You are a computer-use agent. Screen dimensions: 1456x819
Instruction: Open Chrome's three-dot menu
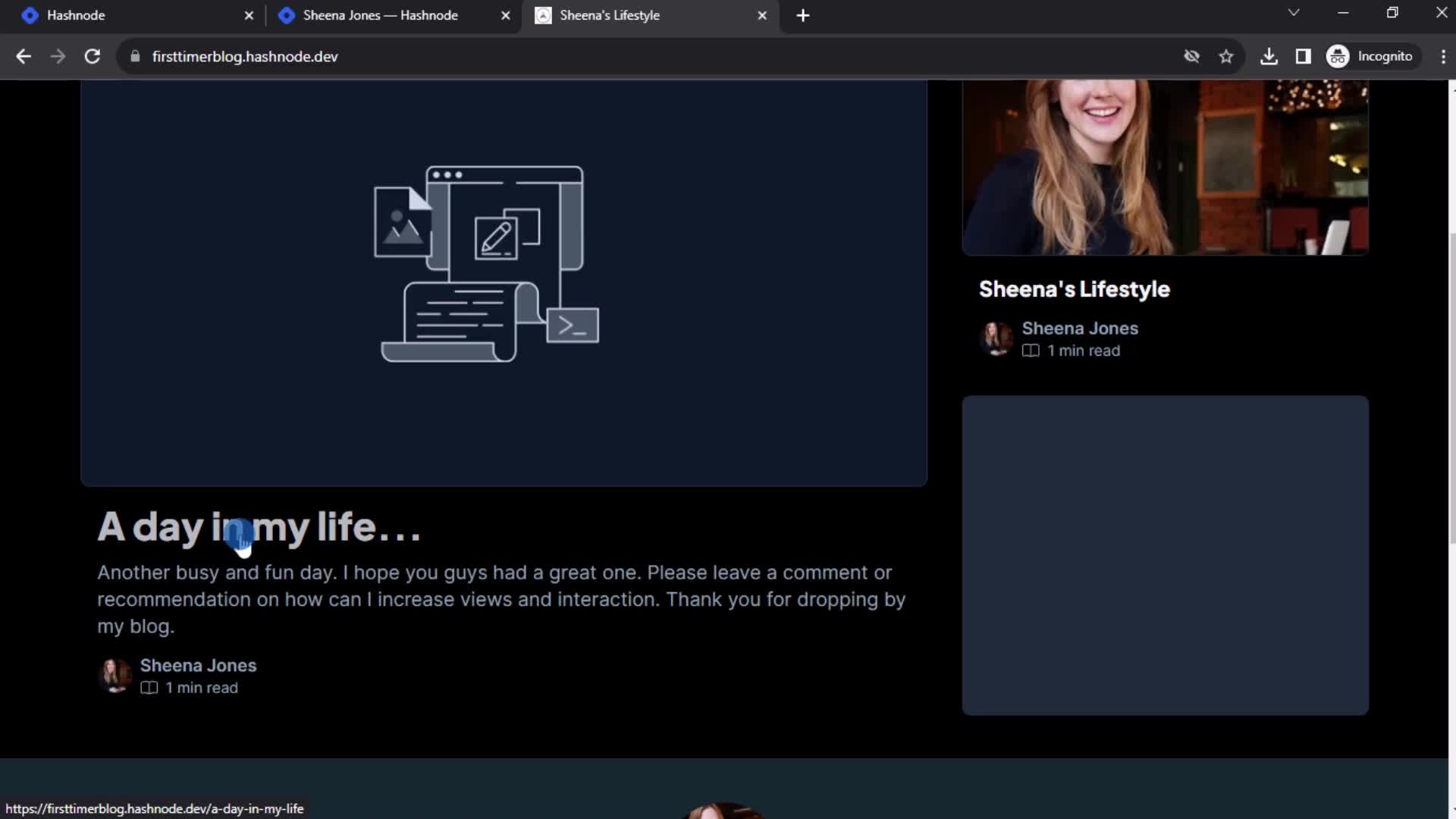click(x=1442, y=57)
